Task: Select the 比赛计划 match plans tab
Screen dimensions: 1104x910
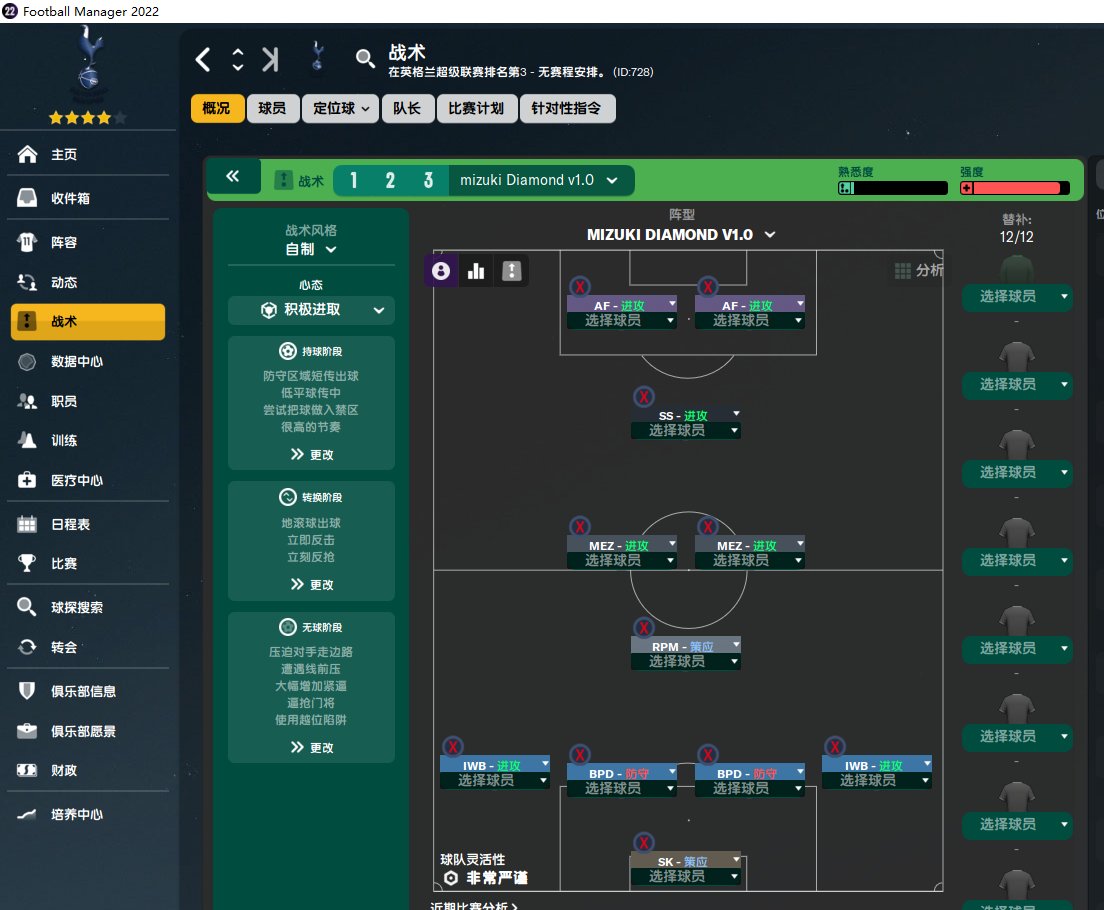Action: pos(477,108)
